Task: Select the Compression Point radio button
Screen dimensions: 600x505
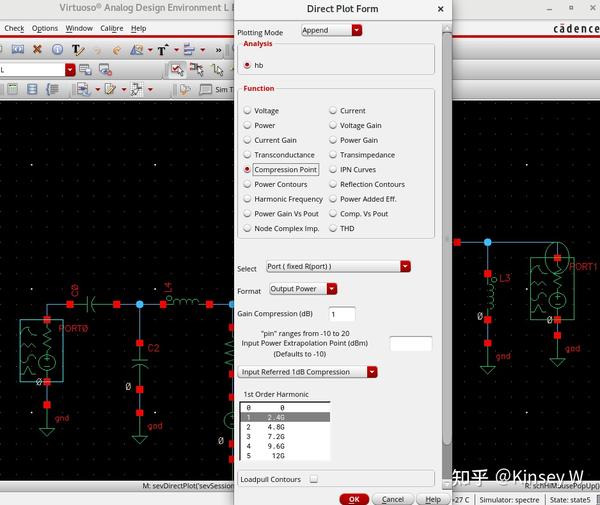Action: pos(247,169)
